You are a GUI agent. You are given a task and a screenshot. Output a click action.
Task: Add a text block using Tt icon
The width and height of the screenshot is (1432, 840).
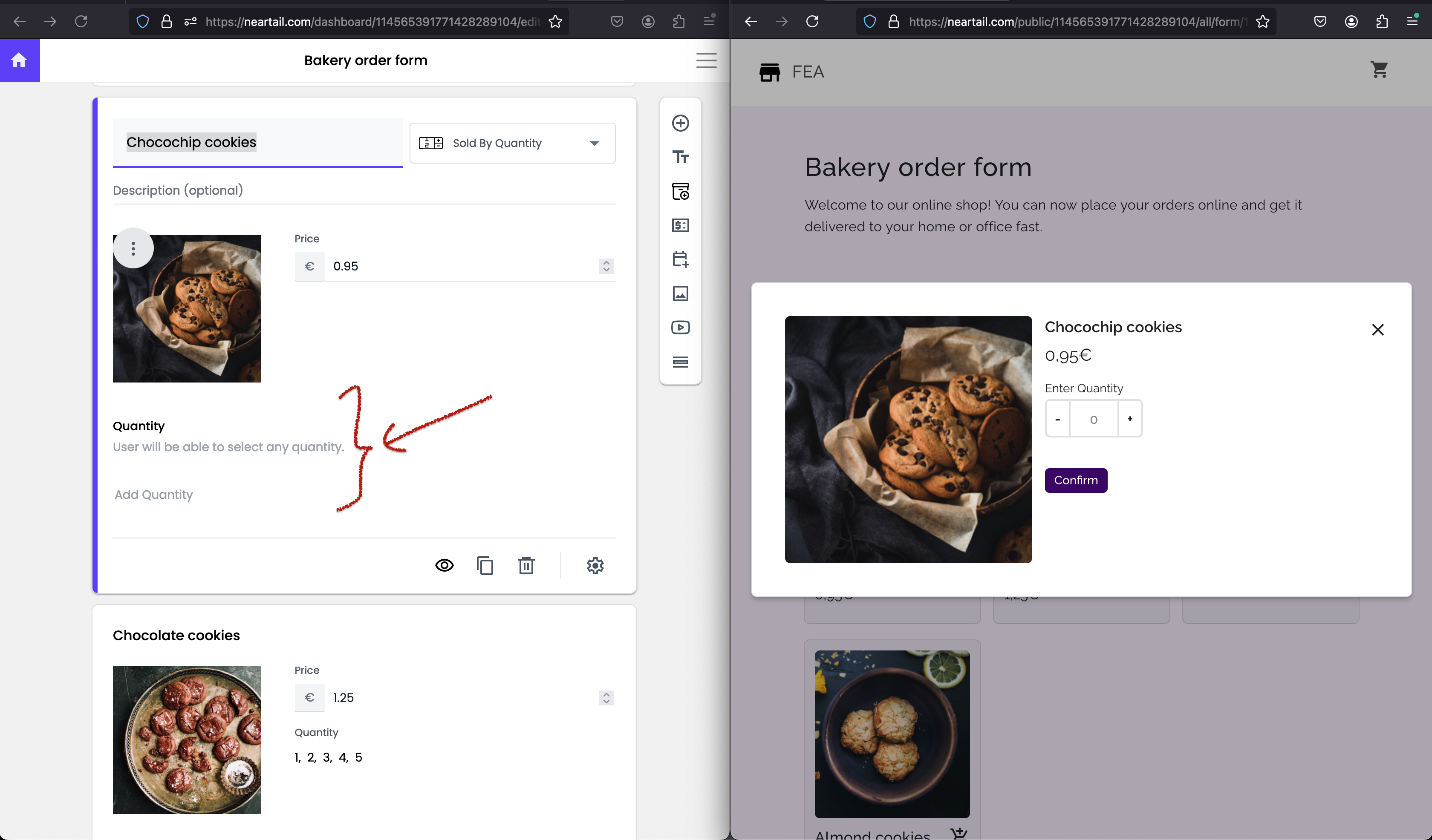click(680, 157)
